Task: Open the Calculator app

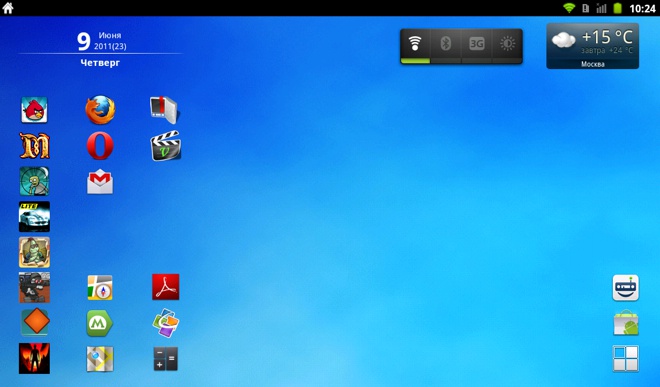Action: click(166, 359)
